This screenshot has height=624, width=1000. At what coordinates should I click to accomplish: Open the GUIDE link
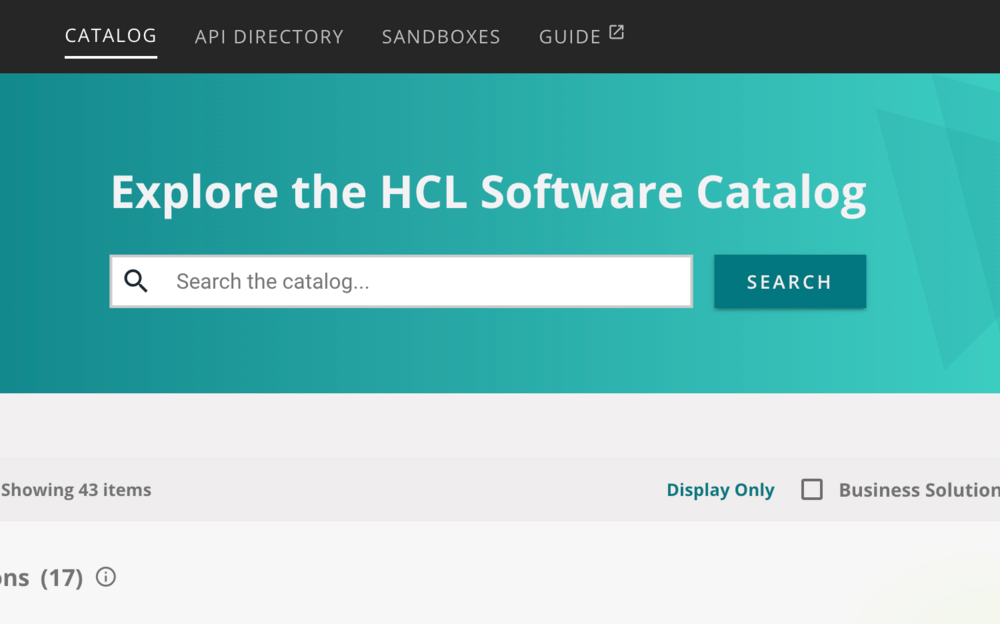point(569,37)
